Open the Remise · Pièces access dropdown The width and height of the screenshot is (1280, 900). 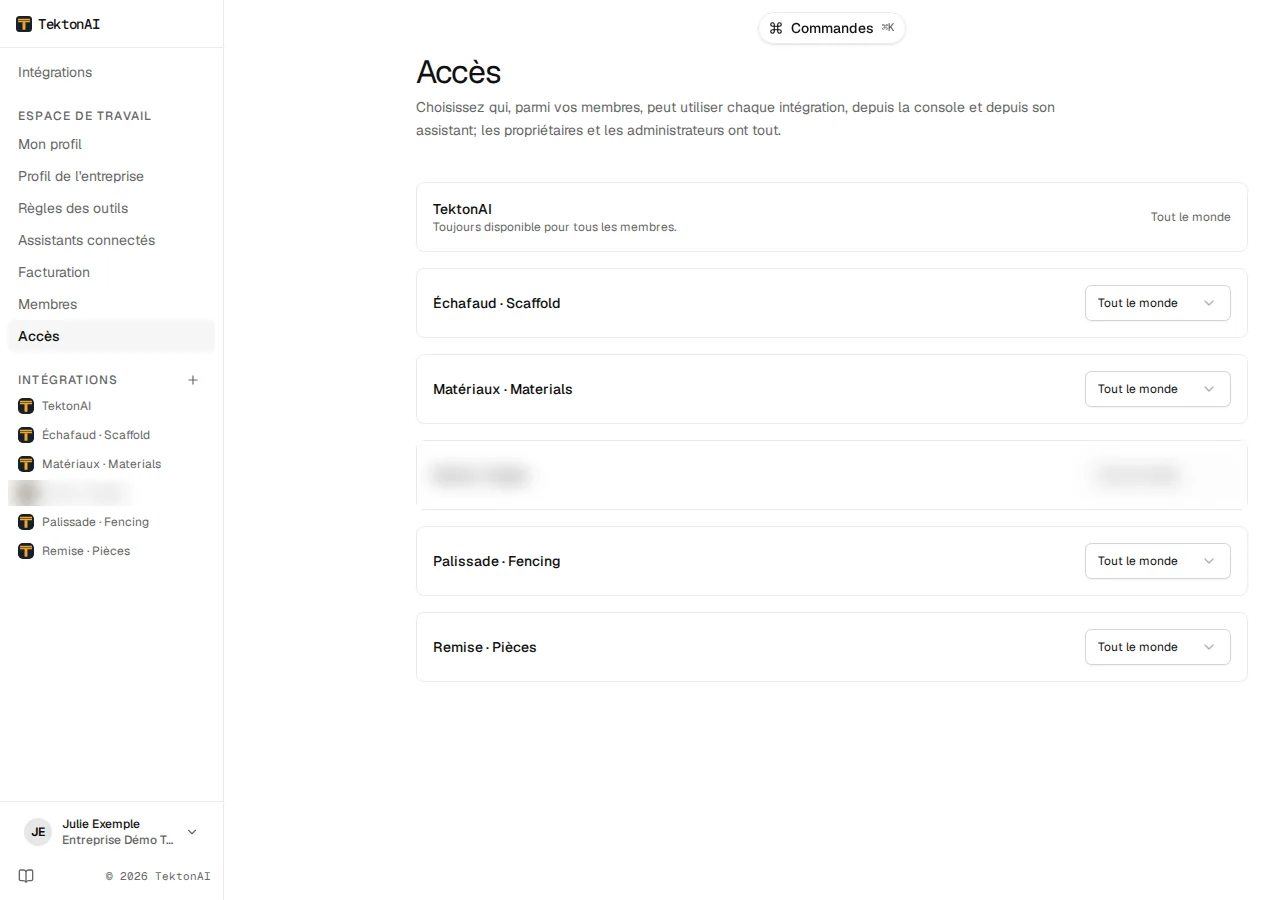(1157, 647)
